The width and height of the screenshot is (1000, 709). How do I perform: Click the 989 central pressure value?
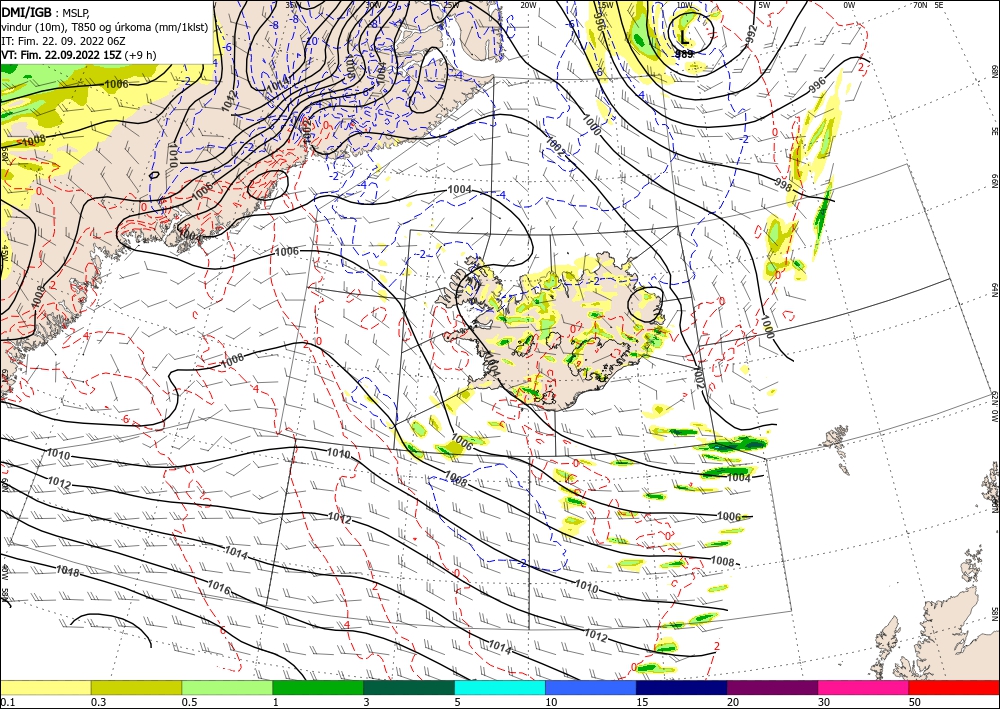[x=684, y=54]
